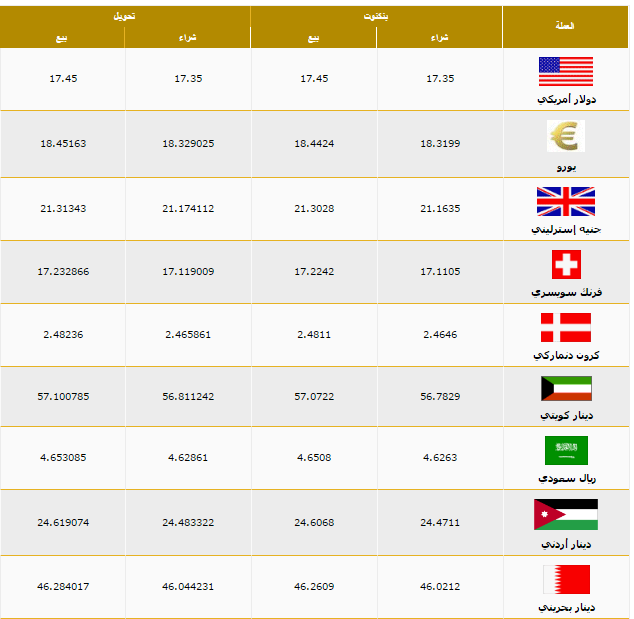634x619 pixels.
Task: Click the دولار امريكي currency label
Action: [566, 99]
